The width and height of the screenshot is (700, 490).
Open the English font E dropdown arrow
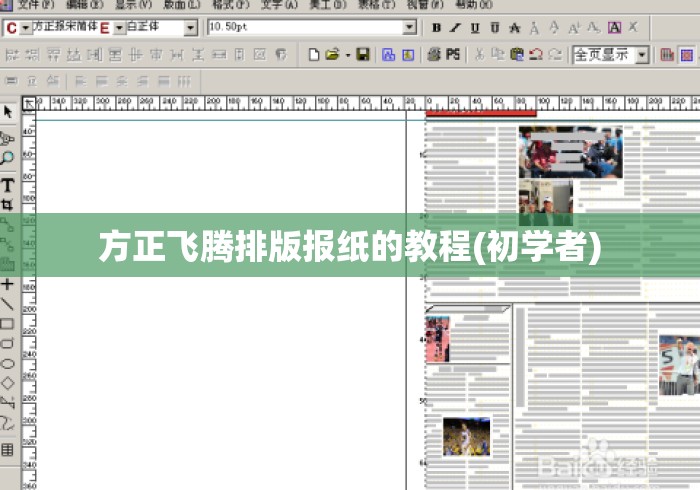(x=119, y=28)
